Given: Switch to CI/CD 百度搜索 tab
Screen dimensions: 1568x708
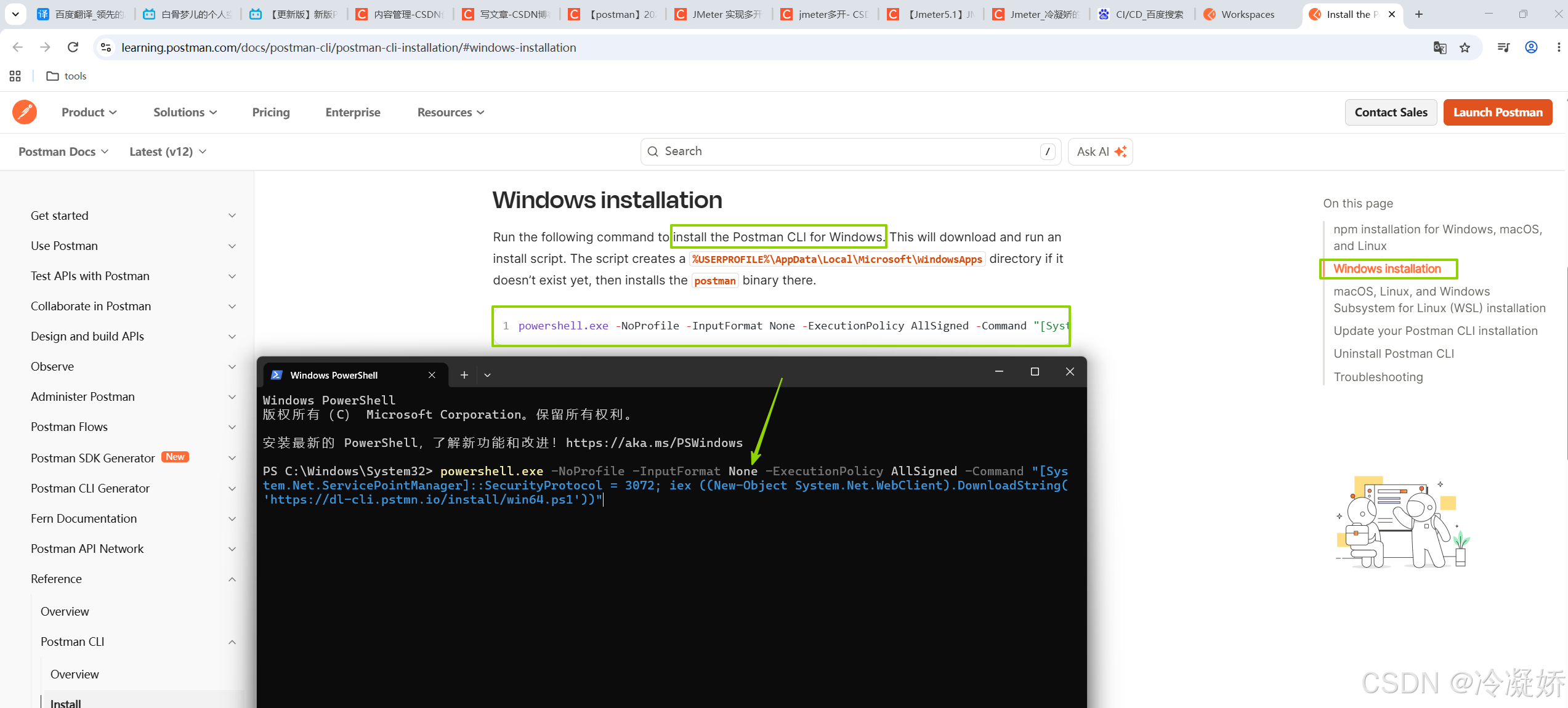Looking at the screenshot, I should pyautogui.click(x=1142, y=14).
